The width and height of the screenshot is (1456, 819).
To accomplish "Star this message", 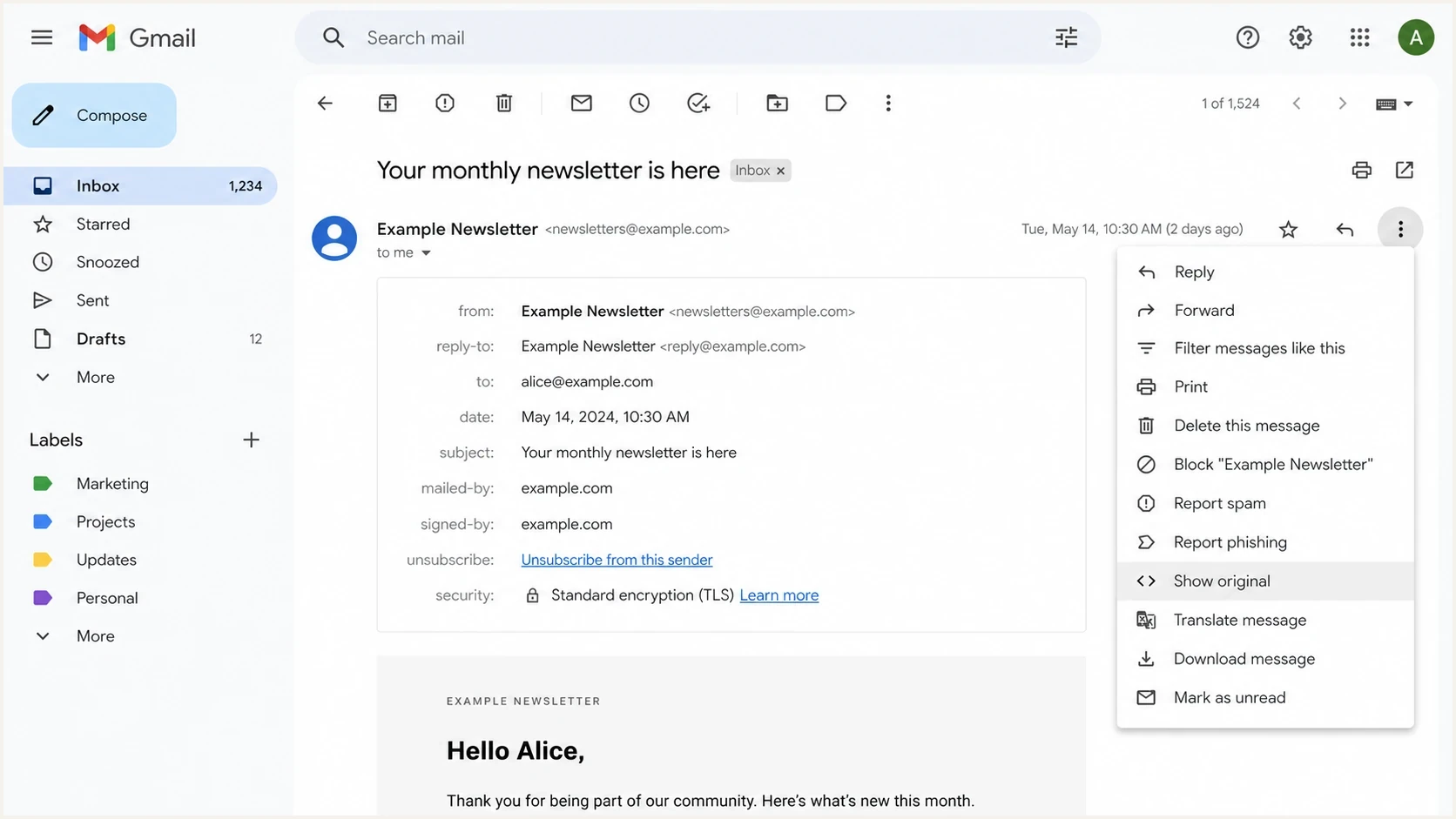I will click(x=1288, y=229).
